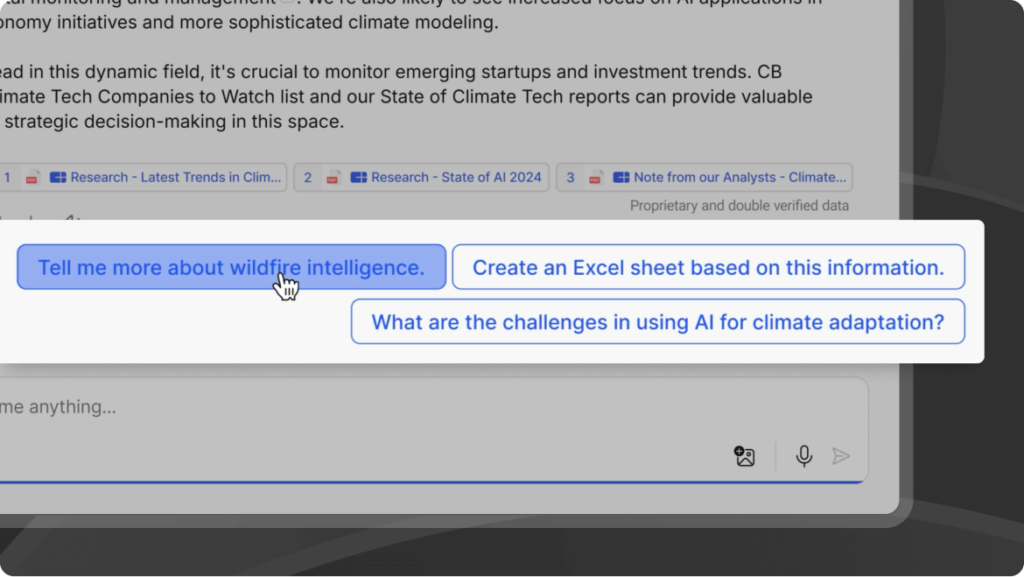The height and width of the screenshot is (577, 1024).
Task: Click the CB Insights logo on source 3
Action: [x=622, y=177]
